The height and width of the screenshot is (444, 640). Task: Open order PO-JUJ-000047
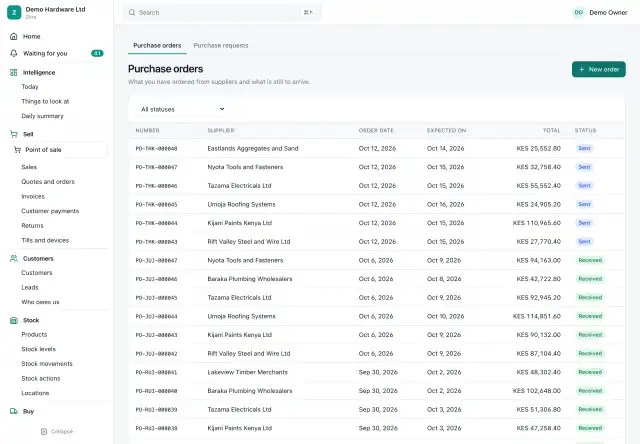click(156, 260)
